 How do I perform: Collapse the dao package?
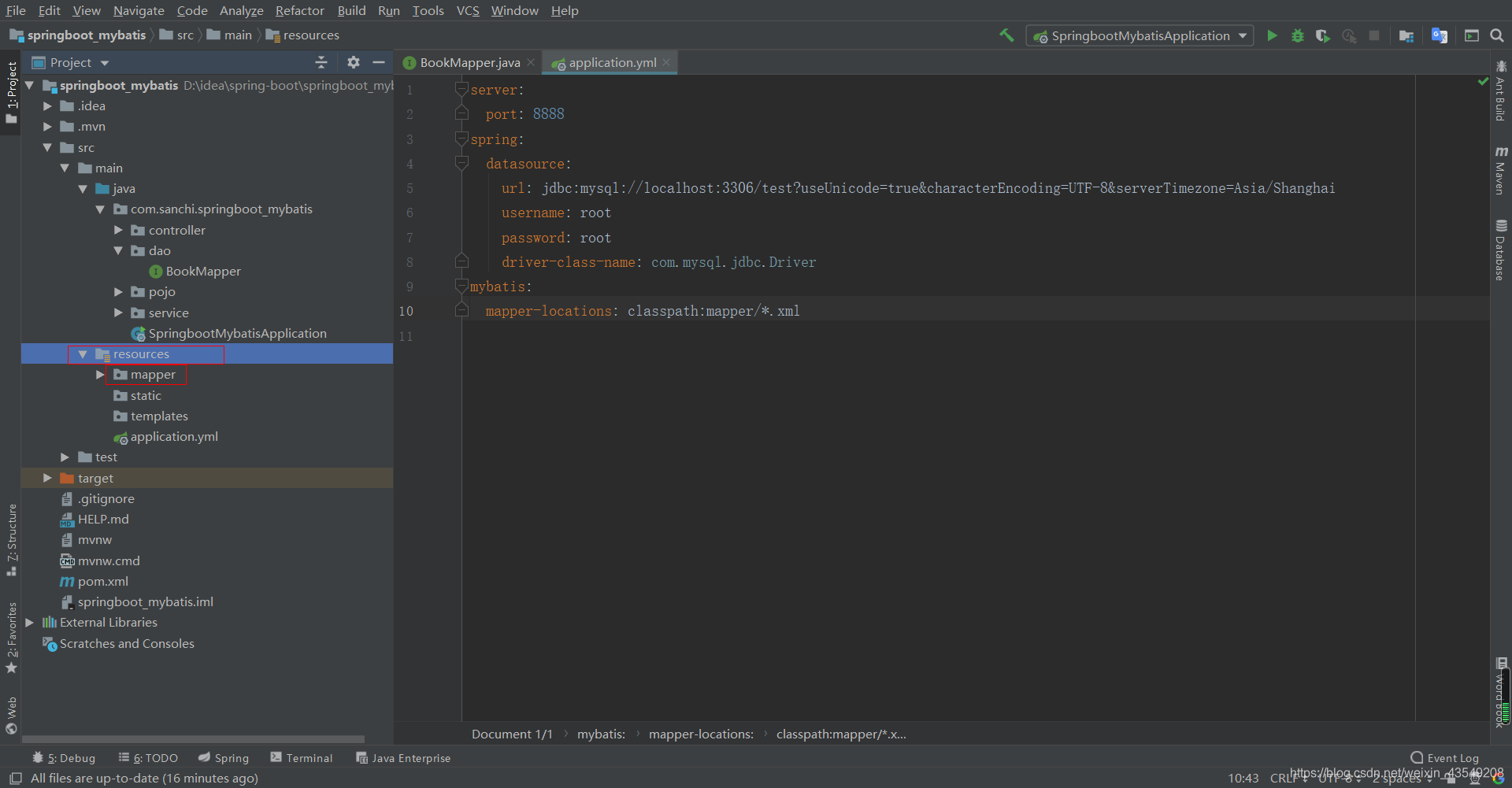(x=118, y=250)
